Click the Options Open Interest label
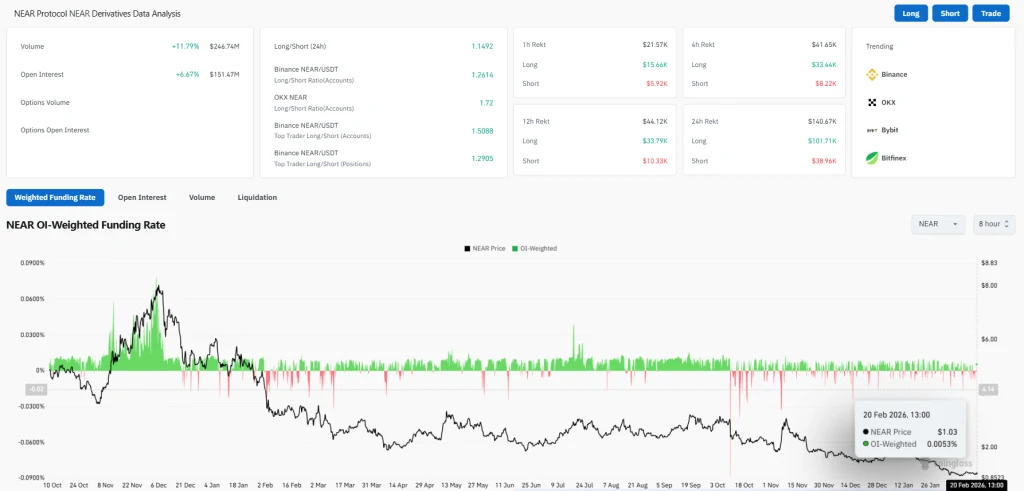Viewport: 1024px width, 491px height. pos(54,130)
